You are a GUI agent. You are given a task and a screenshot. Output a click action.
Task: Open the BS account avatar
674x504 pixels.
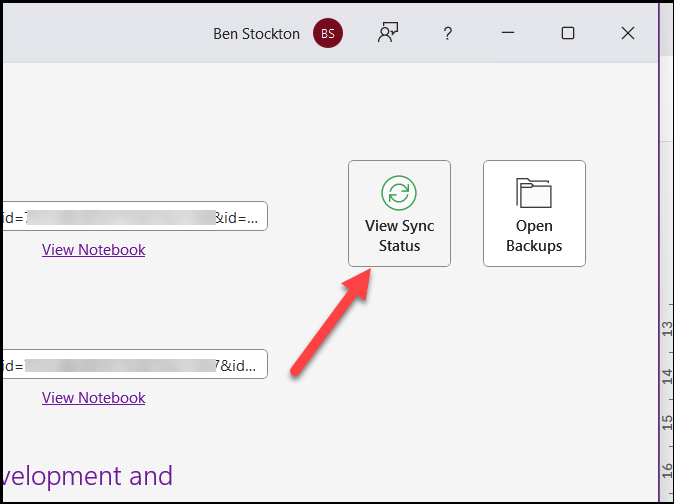coord(327,33)
